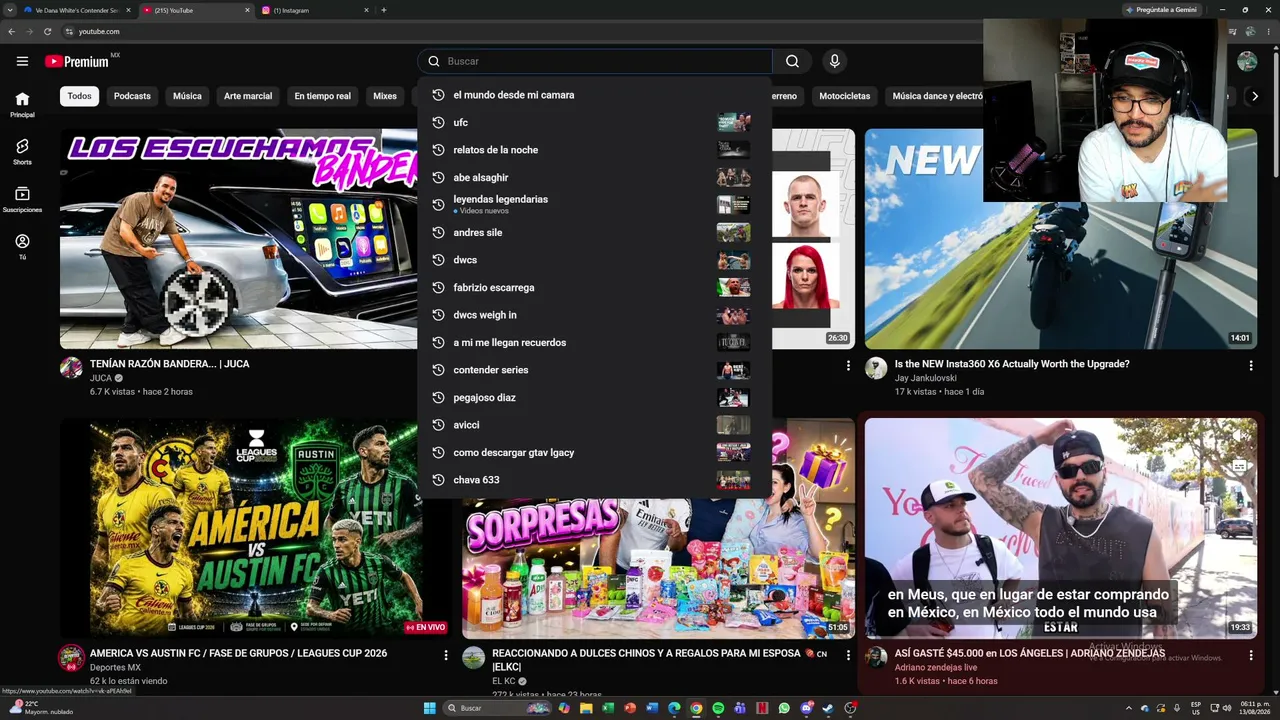Open the YouTube guide hamburger menu
Image resolution: width=1280 pixels, height=720 pixels.
22,61
